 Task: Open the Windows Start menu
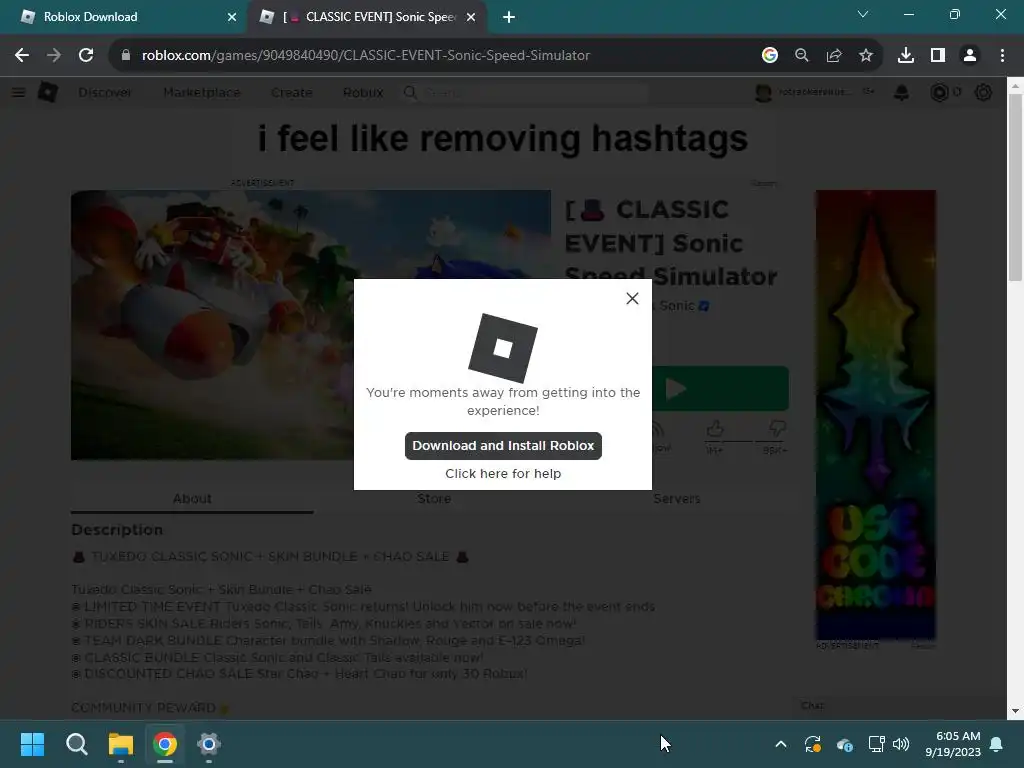click(x=32, y=744)
